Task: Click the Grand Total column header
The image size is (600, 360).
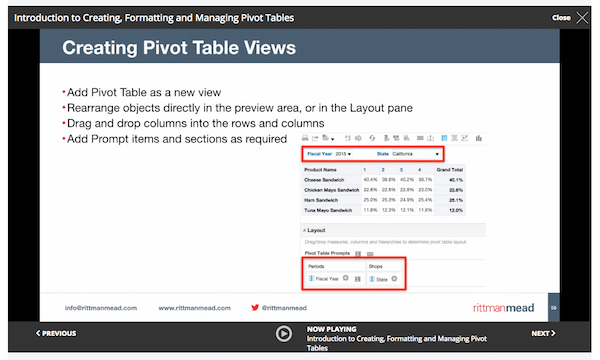Action: pos(450,169)
